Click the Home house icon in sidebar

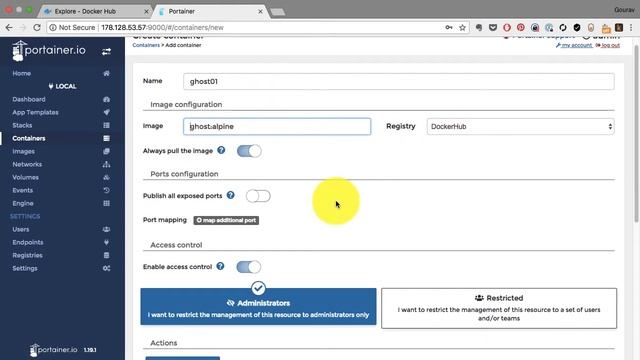[x=106, y=73]
